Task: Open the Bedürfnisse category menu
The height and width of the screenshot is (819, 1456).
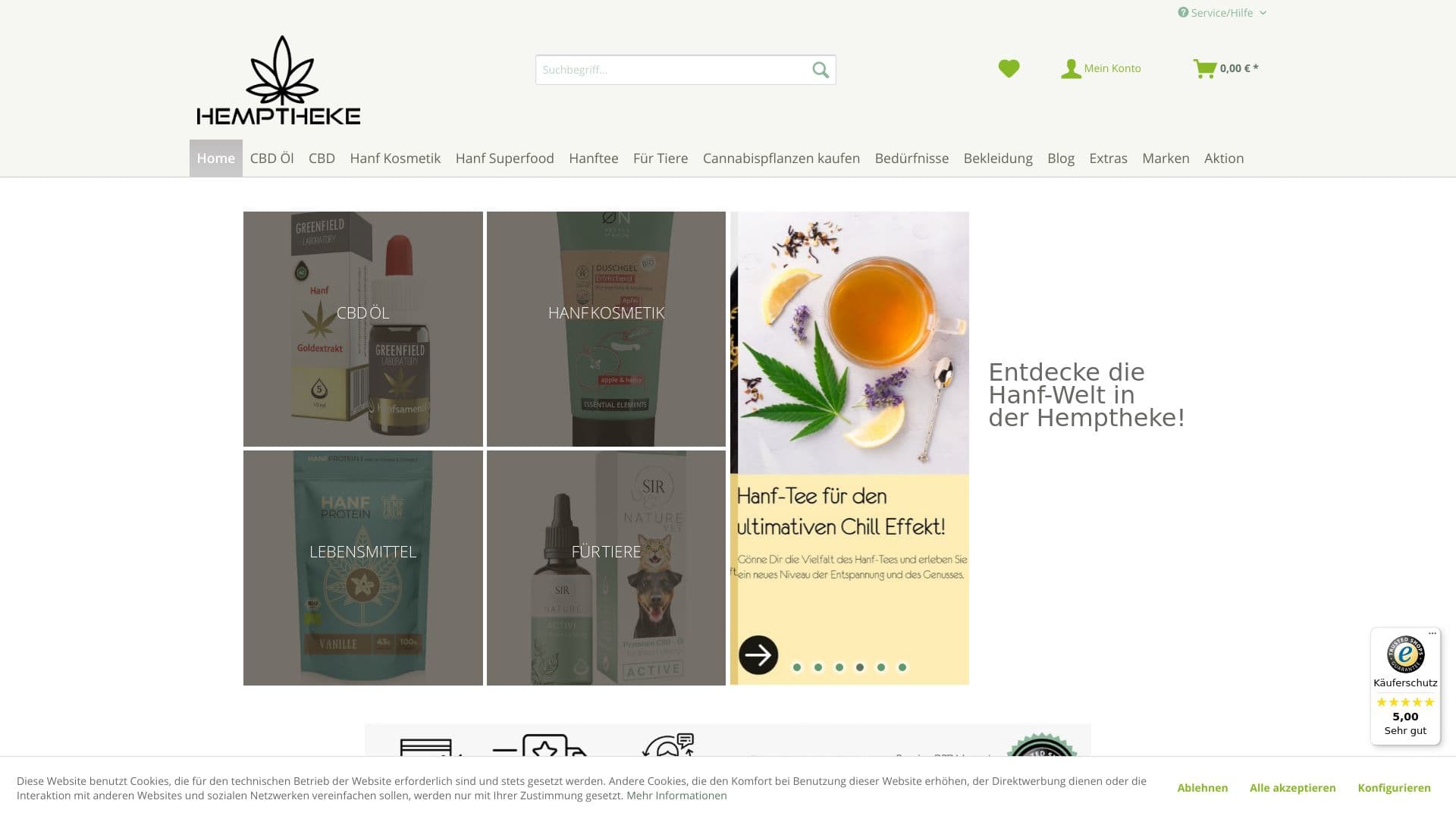Action: tap(912, 158)
